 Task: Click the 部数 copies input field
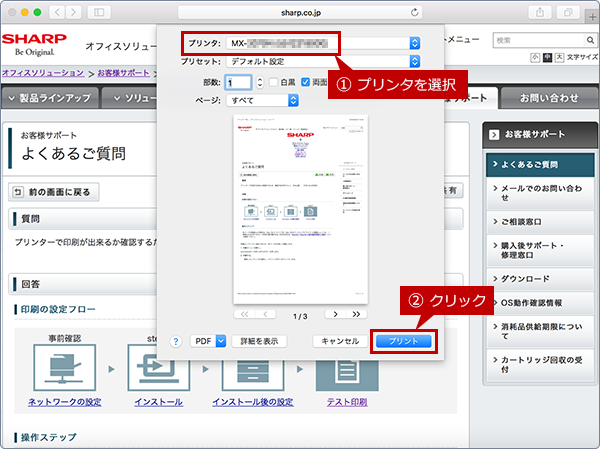pos(239,82)
